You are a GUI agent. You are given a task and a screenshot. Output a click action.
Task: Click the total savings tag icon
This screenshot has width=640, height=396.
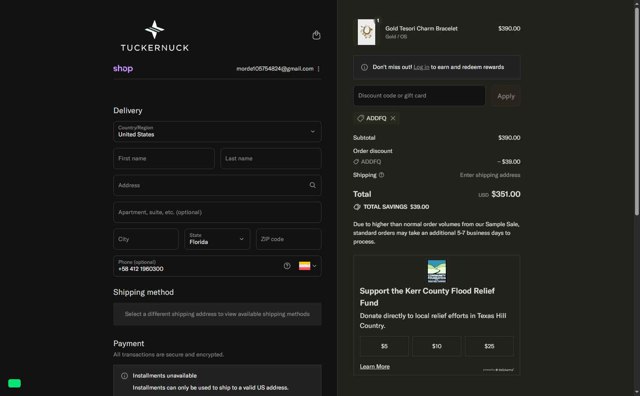coord(357,207)
